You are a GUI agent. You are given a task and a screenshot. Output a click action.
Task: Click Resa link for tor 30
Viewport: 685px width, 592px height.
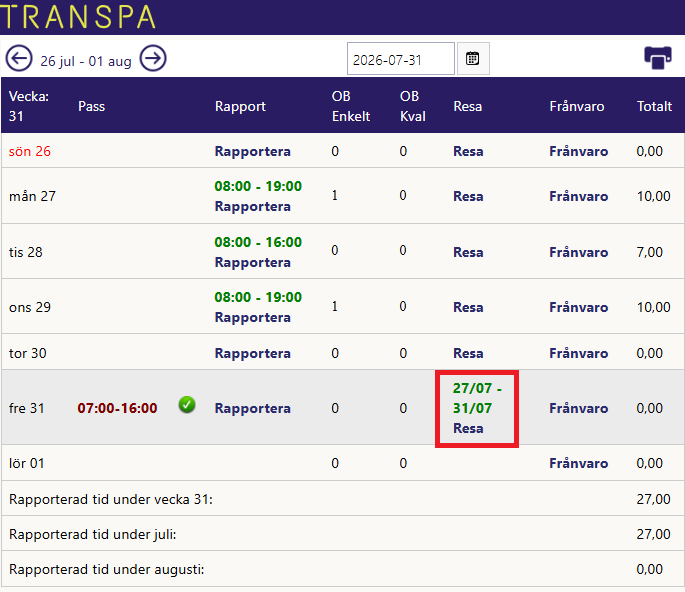click(x=468, y=353)
